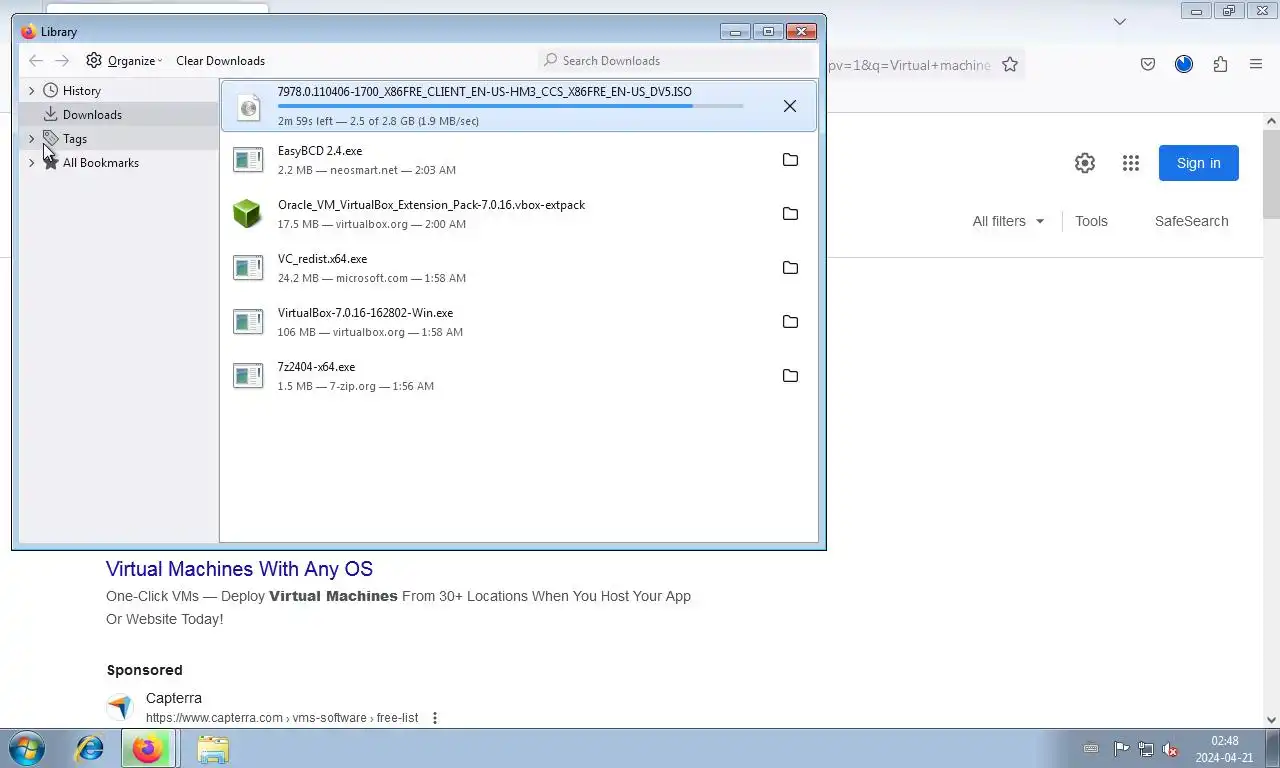This screenshot has height=768, width=1280.
Task: Open the Action Center flag icon
Action: pos(1121,749)
